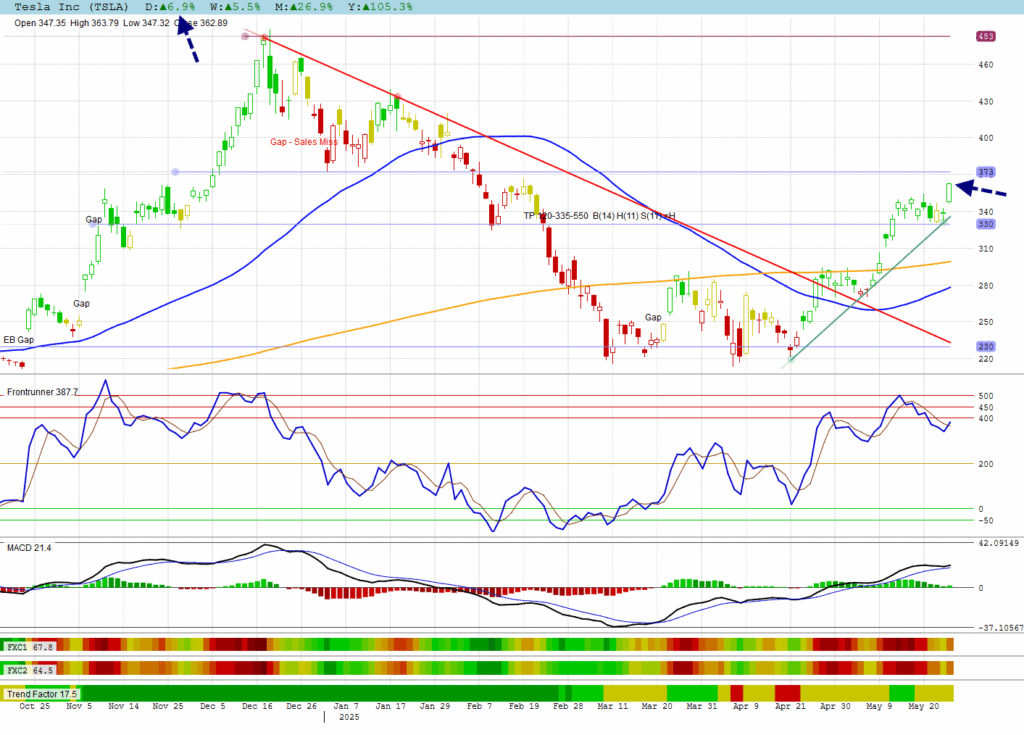
Task: Click the Jan 17 date label
Action: coord(391,706)
